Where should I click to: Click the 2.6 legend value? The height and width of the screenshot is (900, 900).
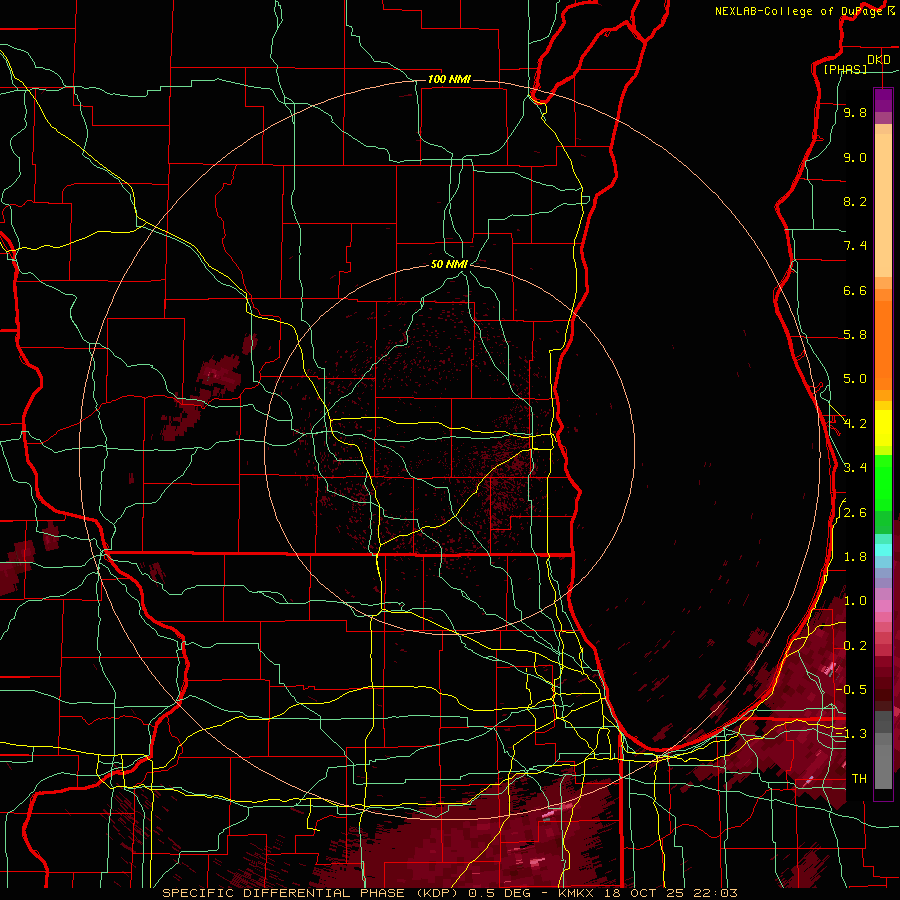pyautogui.click(x=855, y=513)
